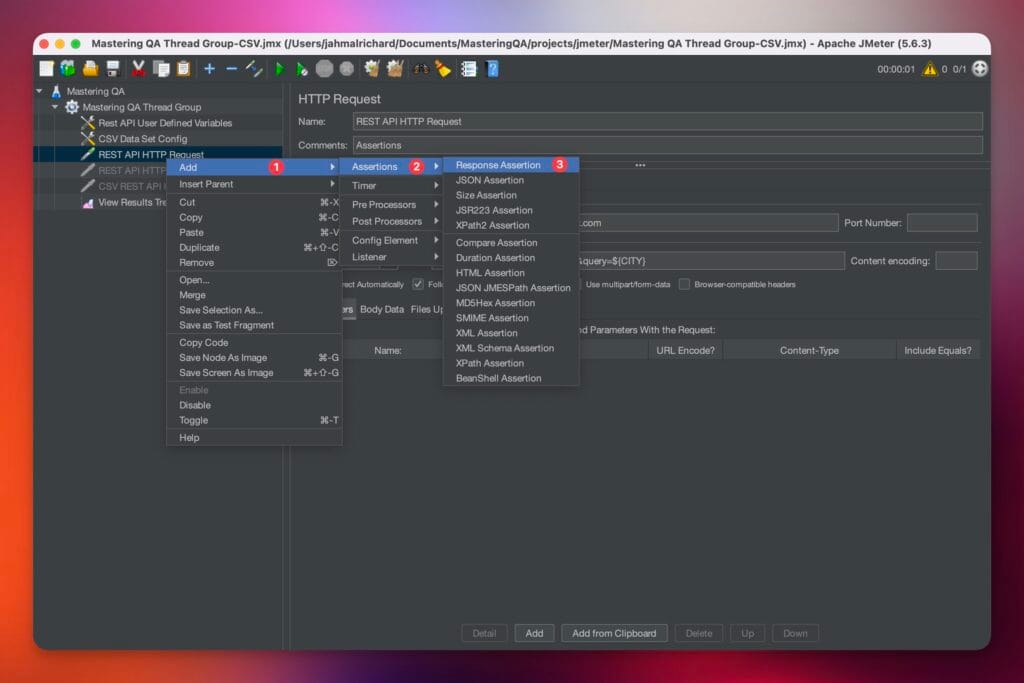Click Start No Pauses icon

point(302,69)
